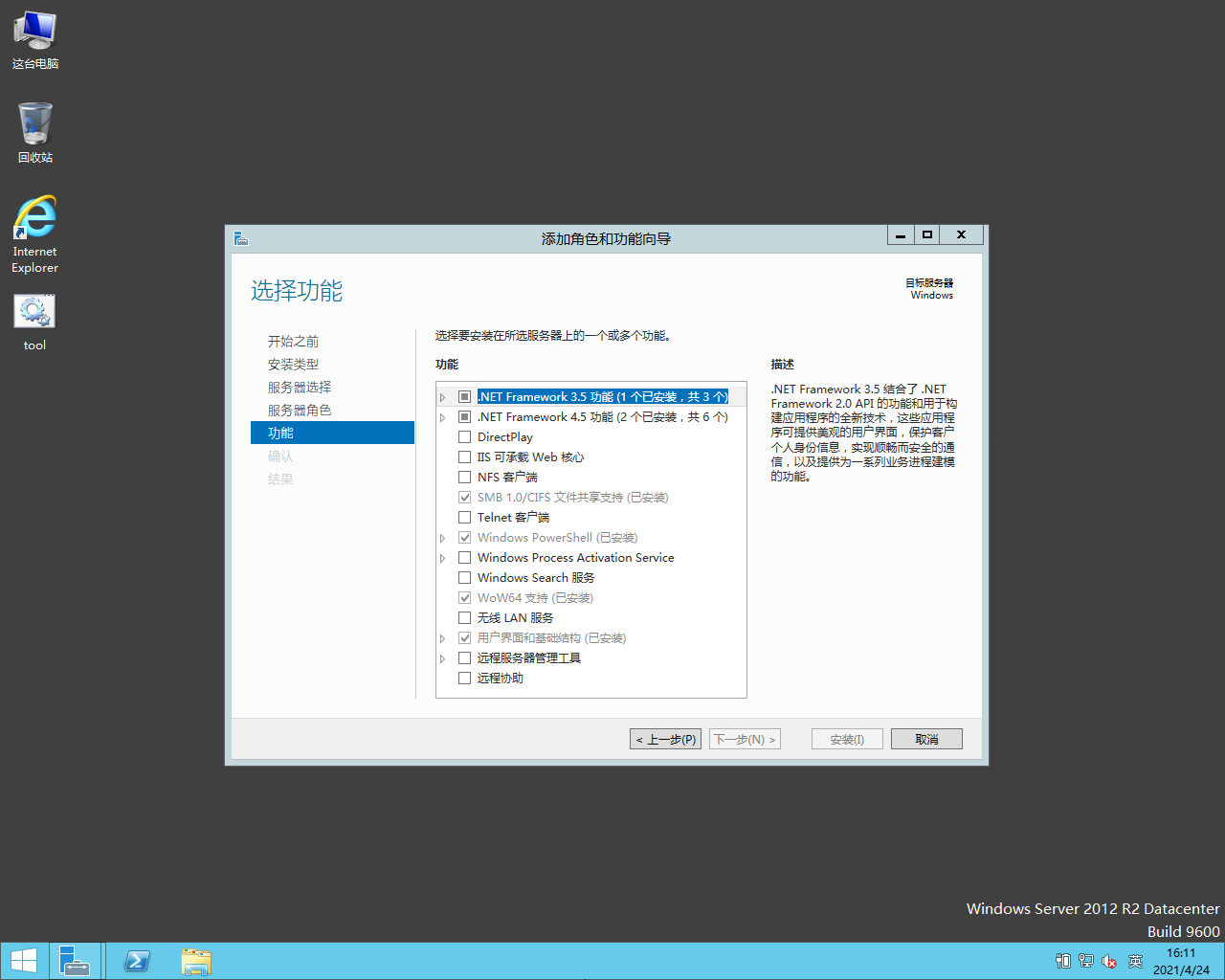
Task: Click the muted volume tray icon
Action: [x=1109, y=961]
